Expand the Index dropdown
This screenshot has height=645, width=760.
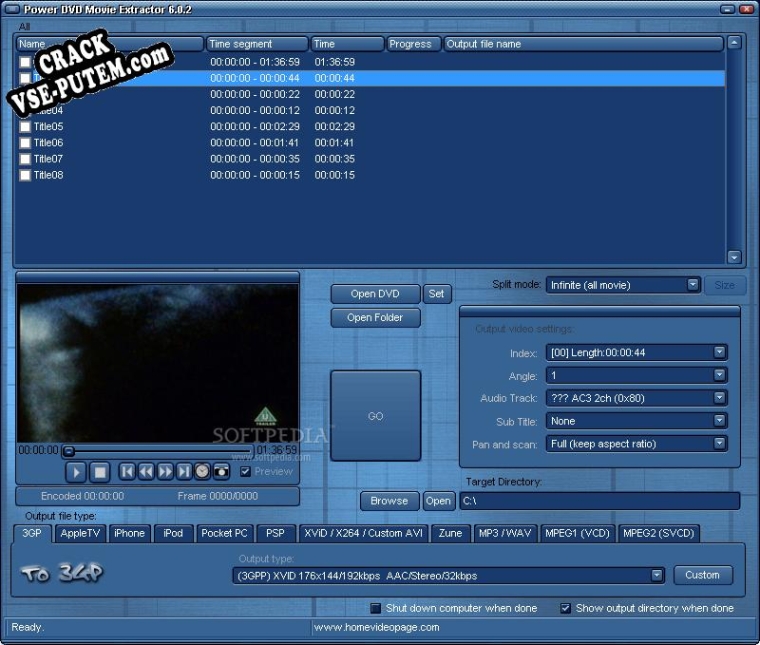pos(719,352)
